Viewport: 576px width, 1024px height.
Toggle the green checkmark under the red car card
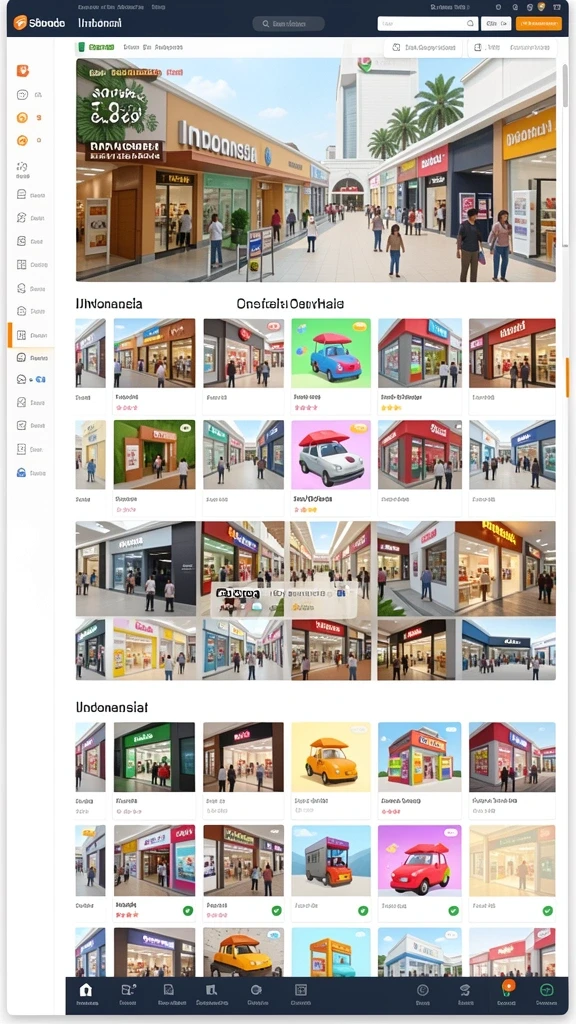click(x=453, y=910)
